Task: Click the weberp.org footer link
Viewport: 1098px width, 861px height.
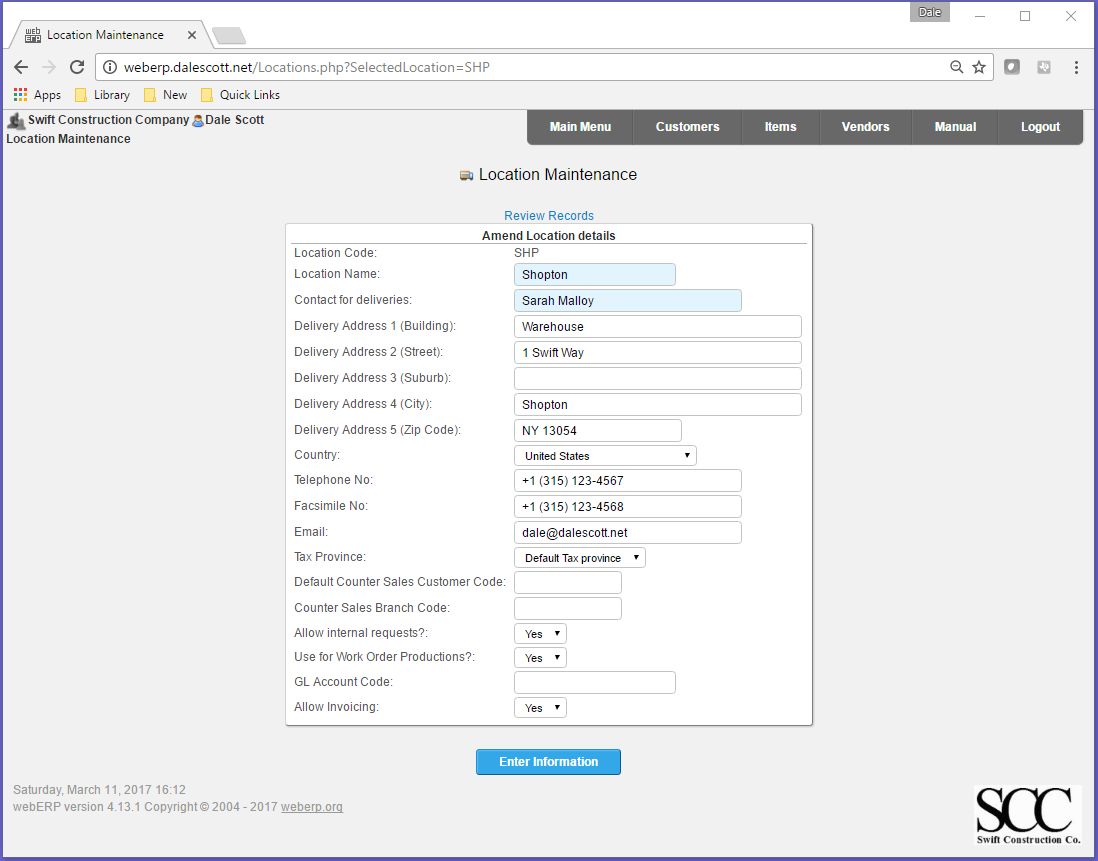Action: (312, 807)
